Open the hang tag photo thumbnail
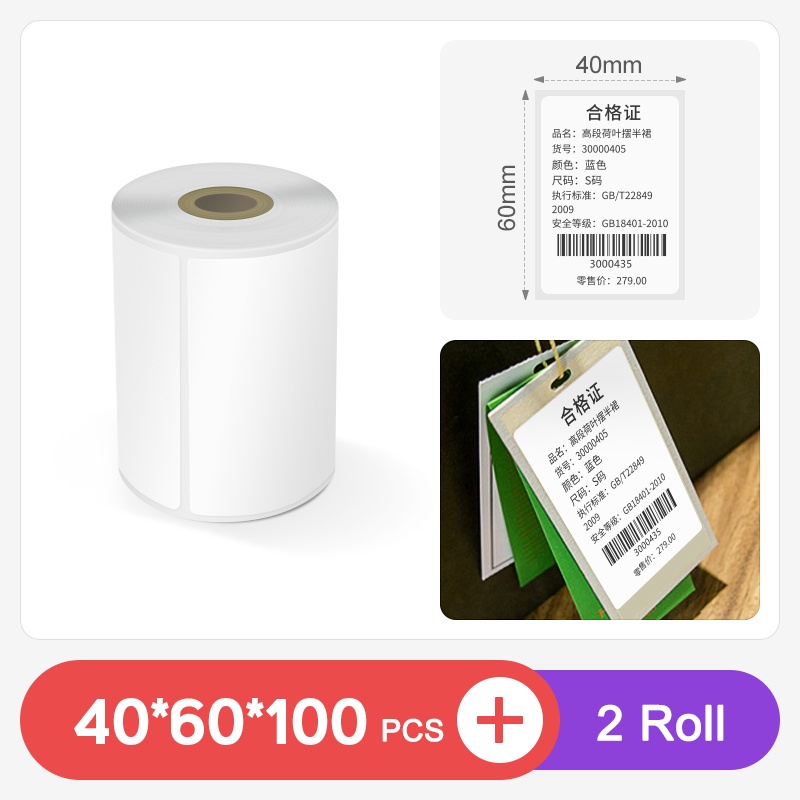Image resolution: width=800 pixels, height=800 pixels. (x=599, y=480)
